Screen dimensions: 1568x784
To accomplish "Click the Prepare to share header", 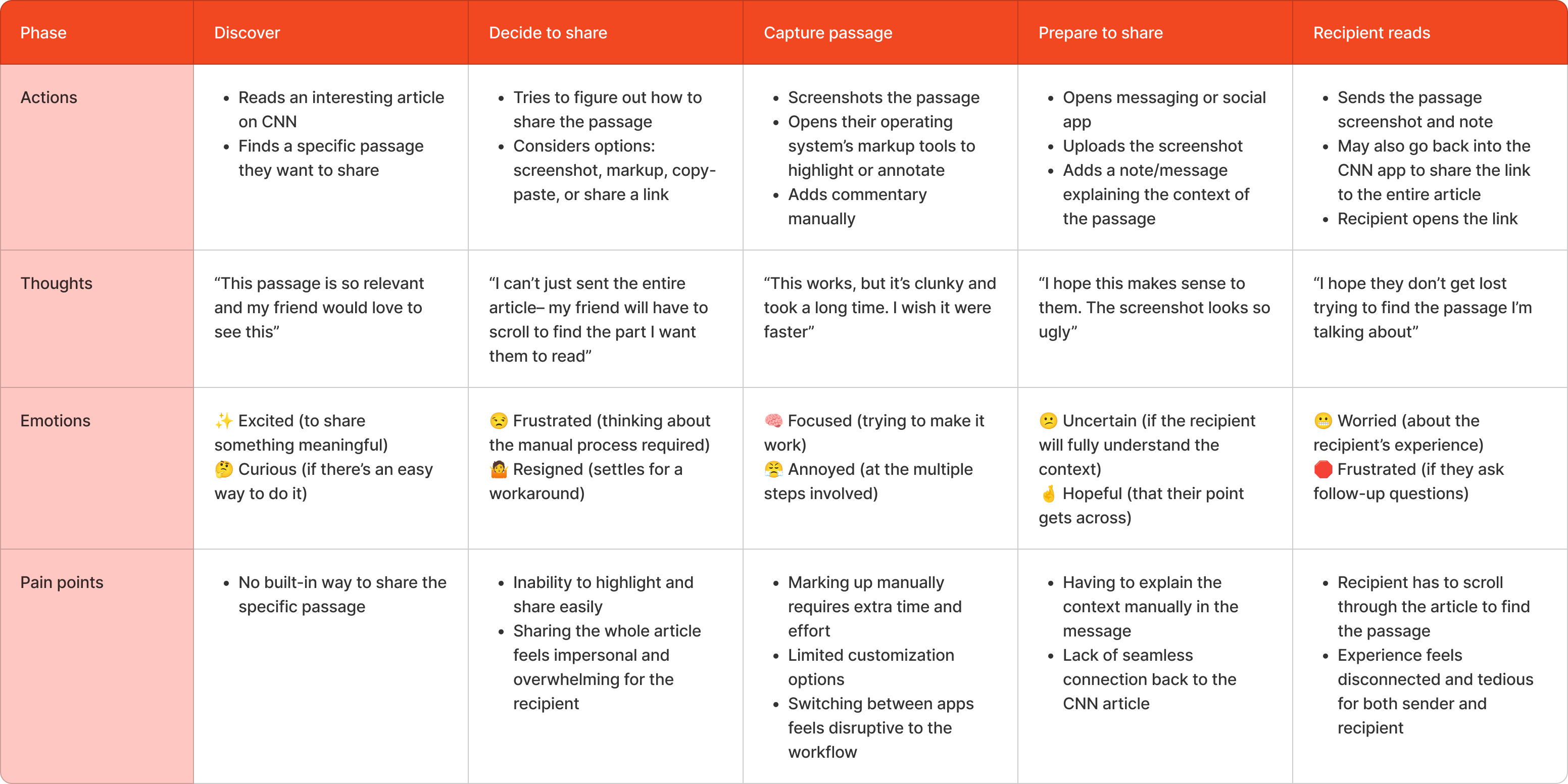I will [1101, 33].
